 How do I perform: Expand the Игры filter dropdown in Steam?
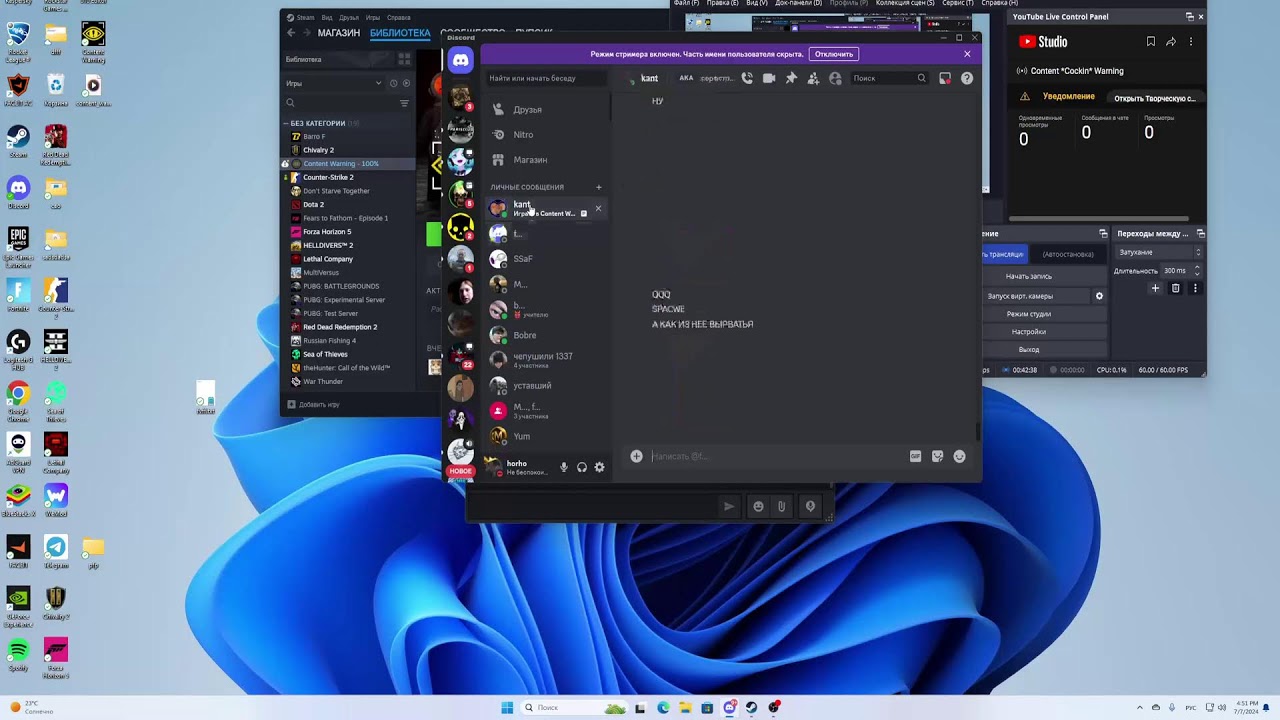(x=333, y=83)
